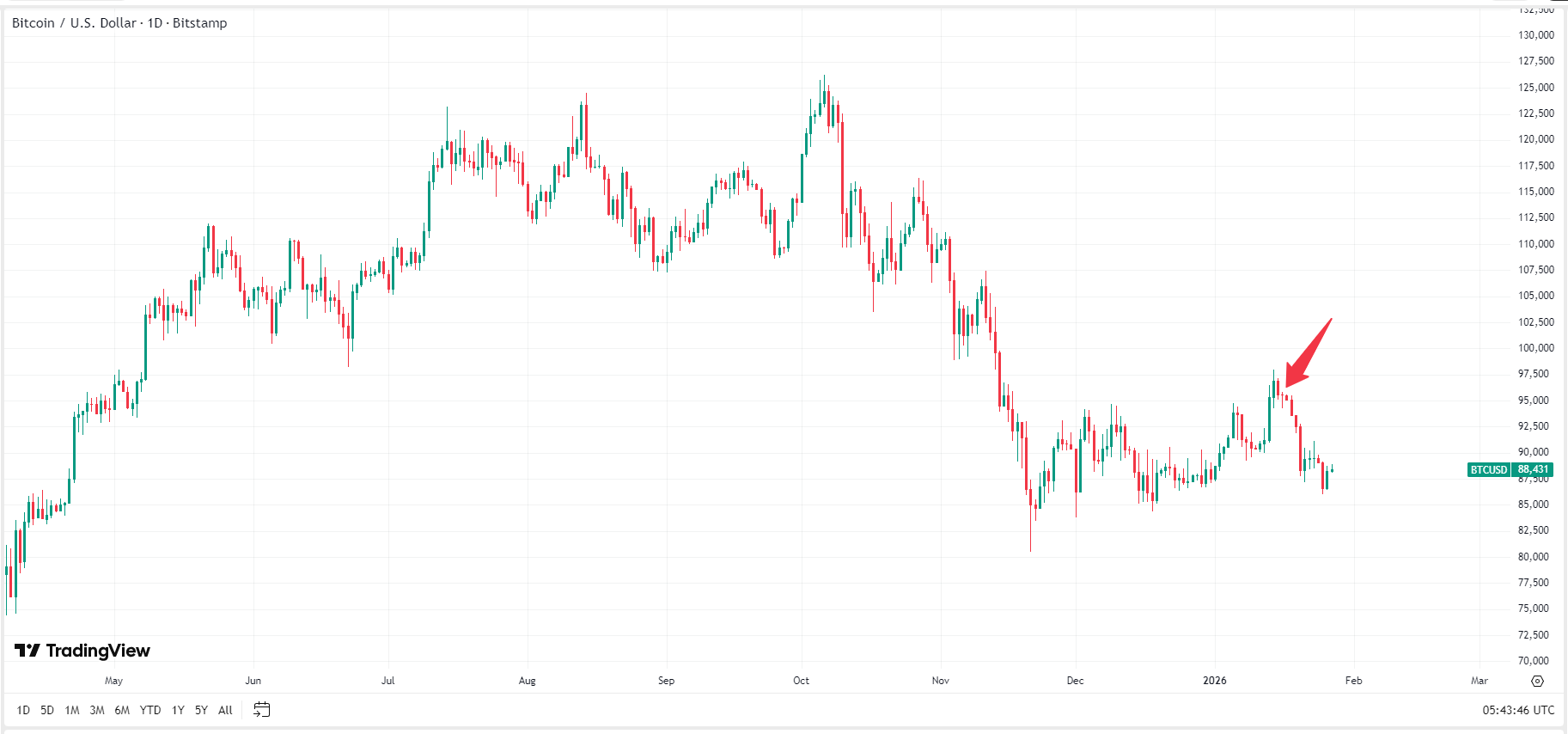Viewport: 1568px width, 734px height.
Task: Switch to the 1D date range
Action: pyautogui.click(x=22, y=711)
